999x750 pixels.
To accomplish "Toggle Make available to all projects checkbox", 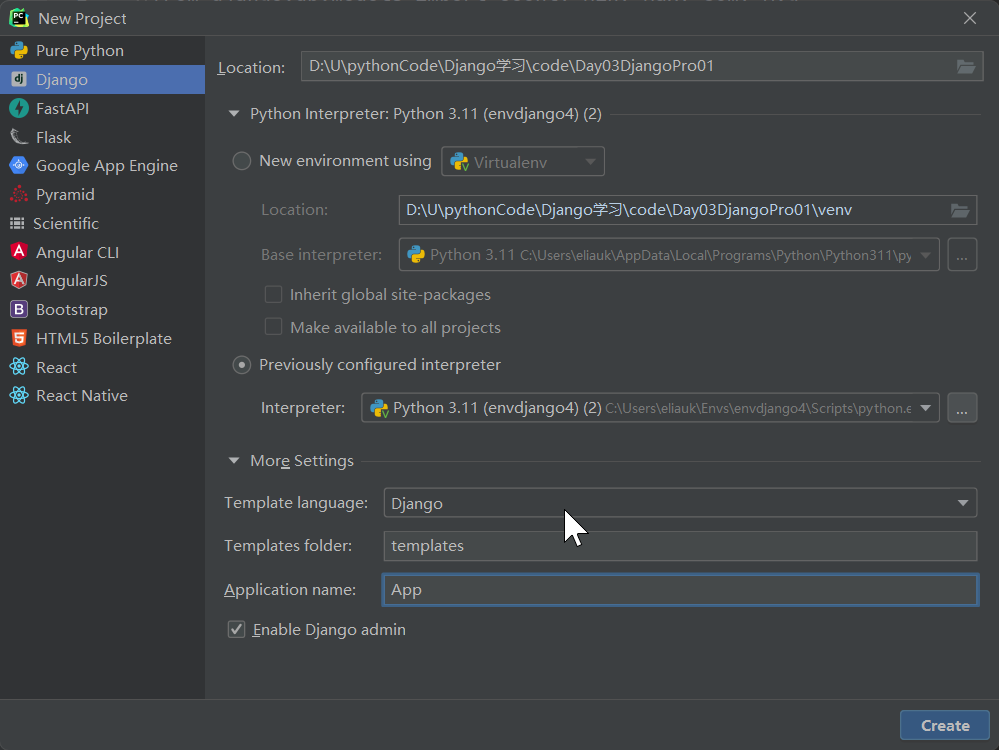I will (273, 327).
